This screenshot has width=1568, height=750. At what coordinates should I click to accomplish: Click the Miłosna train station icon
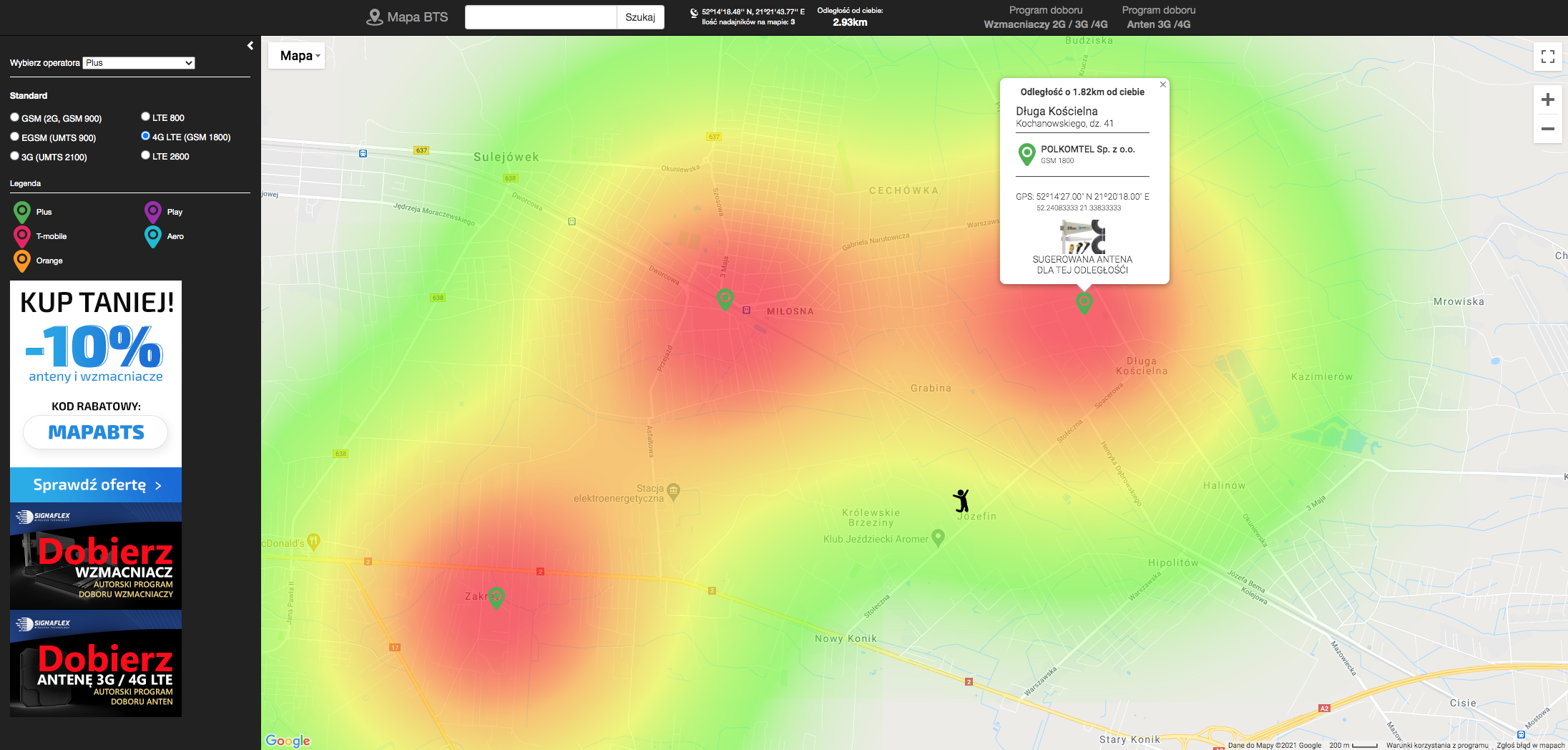click(x=746, y=311)
